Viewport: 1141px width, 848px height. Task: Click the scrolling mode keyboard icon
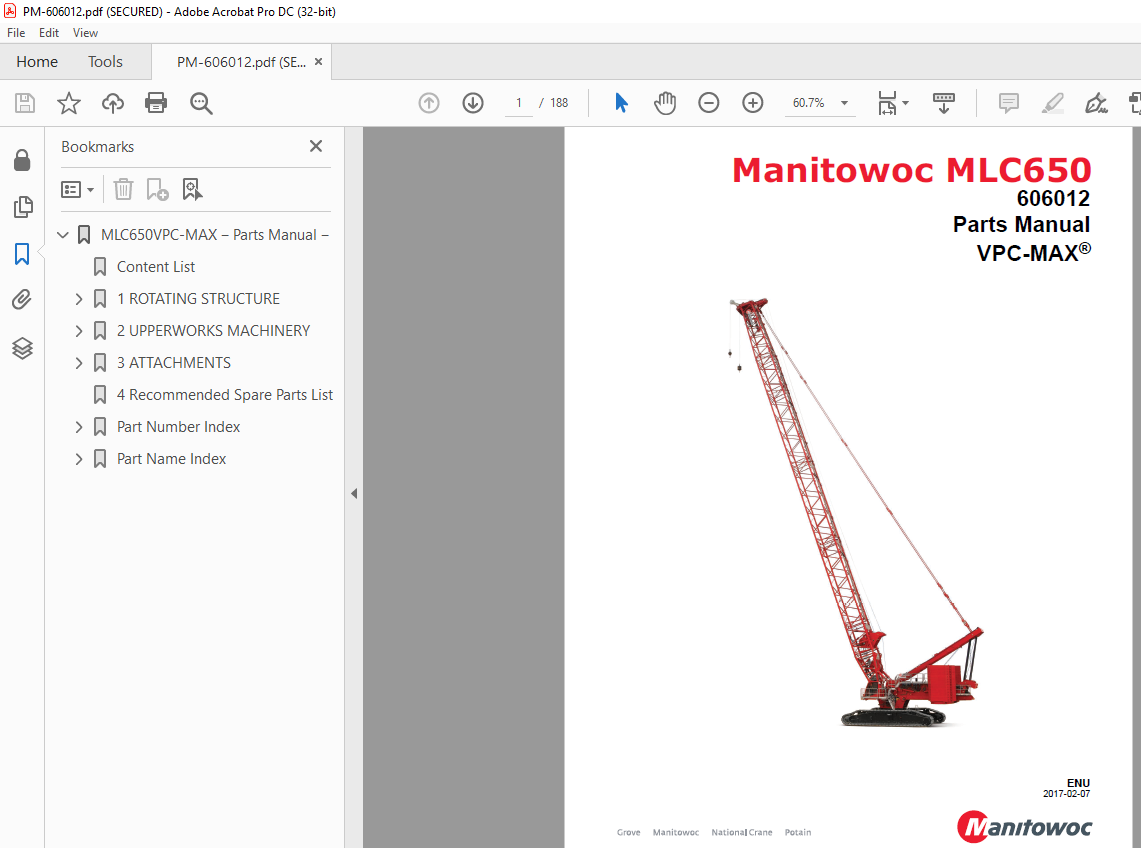pos(943,103)
